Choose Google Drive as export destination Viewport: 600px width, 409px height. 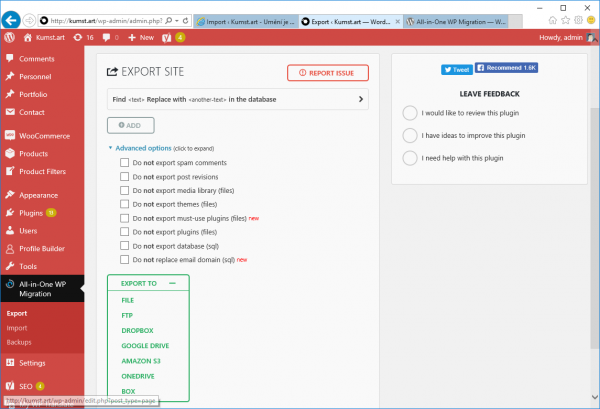click(147, 345)
